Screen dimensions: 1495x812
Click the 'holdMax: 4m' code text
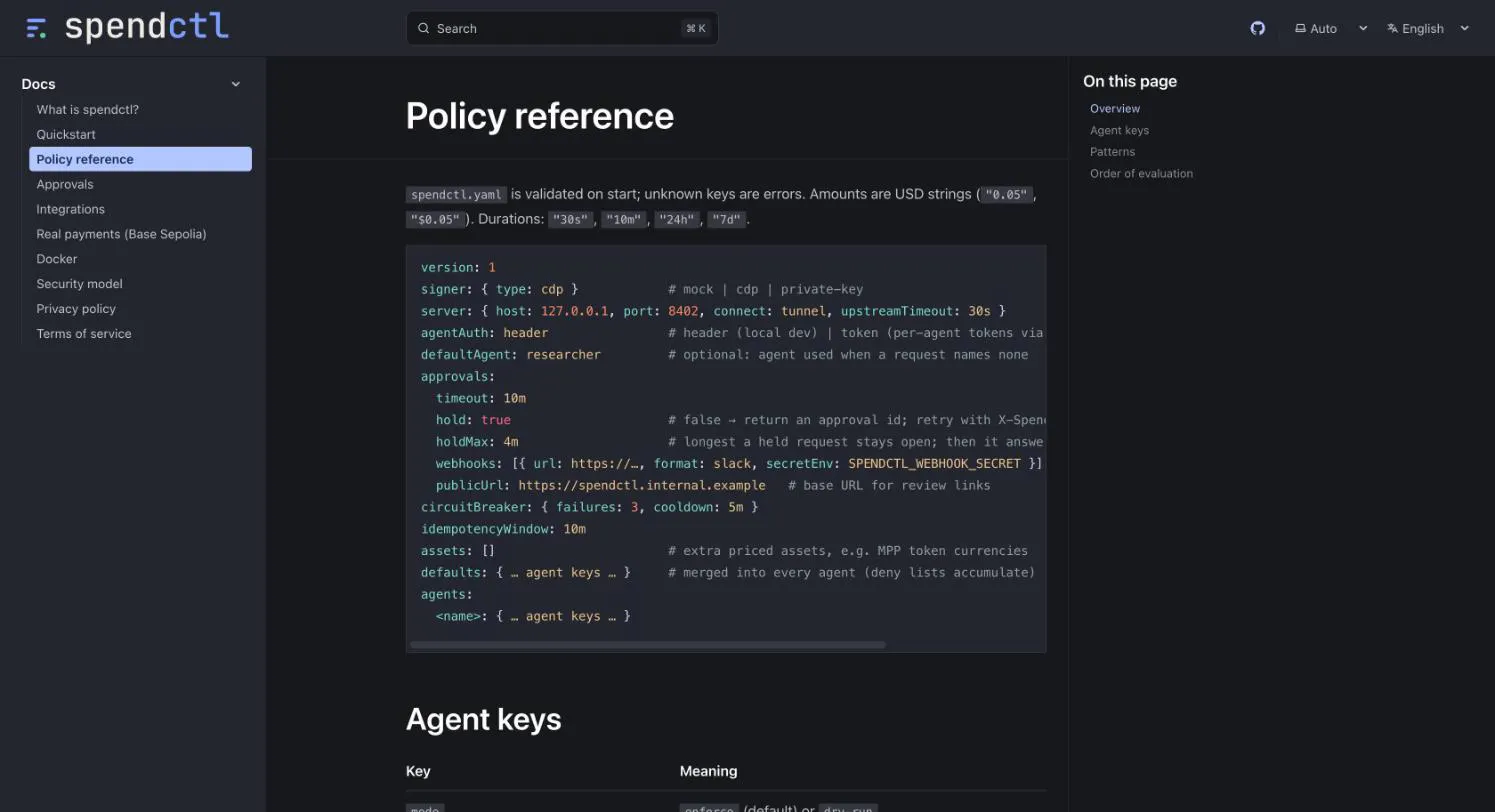pyautogui.click(x=477, y=442)
